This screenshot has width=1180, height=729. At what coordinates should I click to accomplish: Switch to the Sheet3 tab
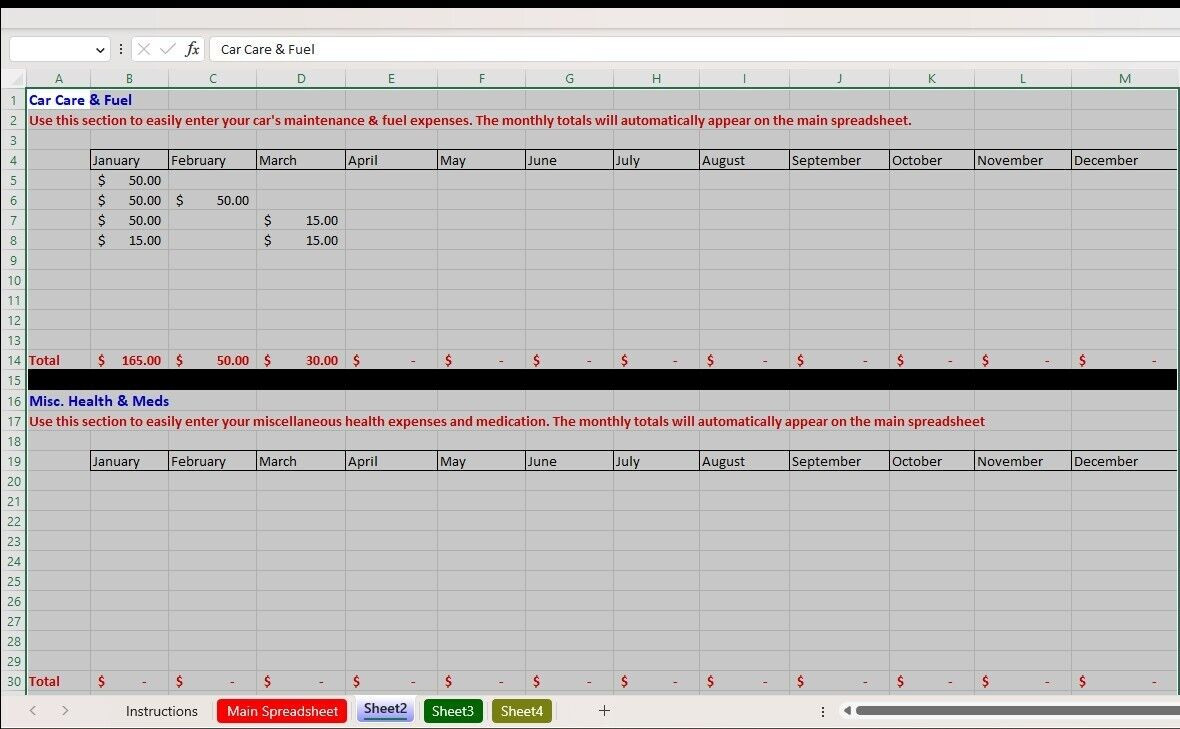pos(453,711)
